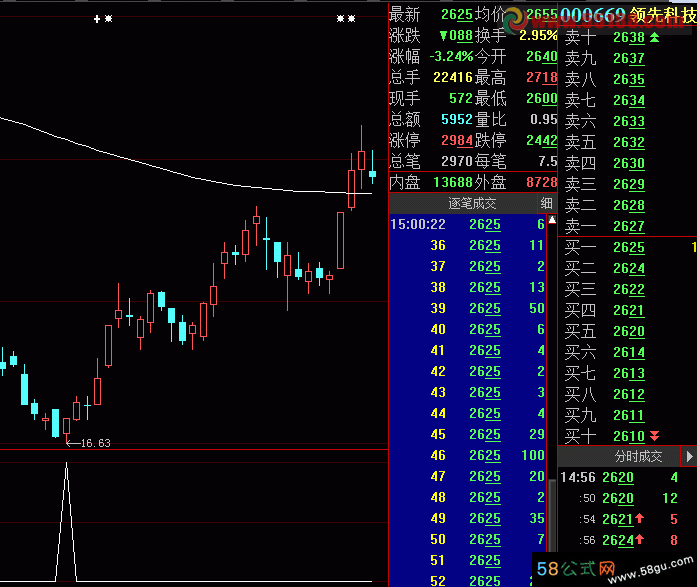Image resolution: width=697 pixels, height=587 pixels.
Task: Select the 卖一 2627 order row
Action: click(x=627, y=226)
